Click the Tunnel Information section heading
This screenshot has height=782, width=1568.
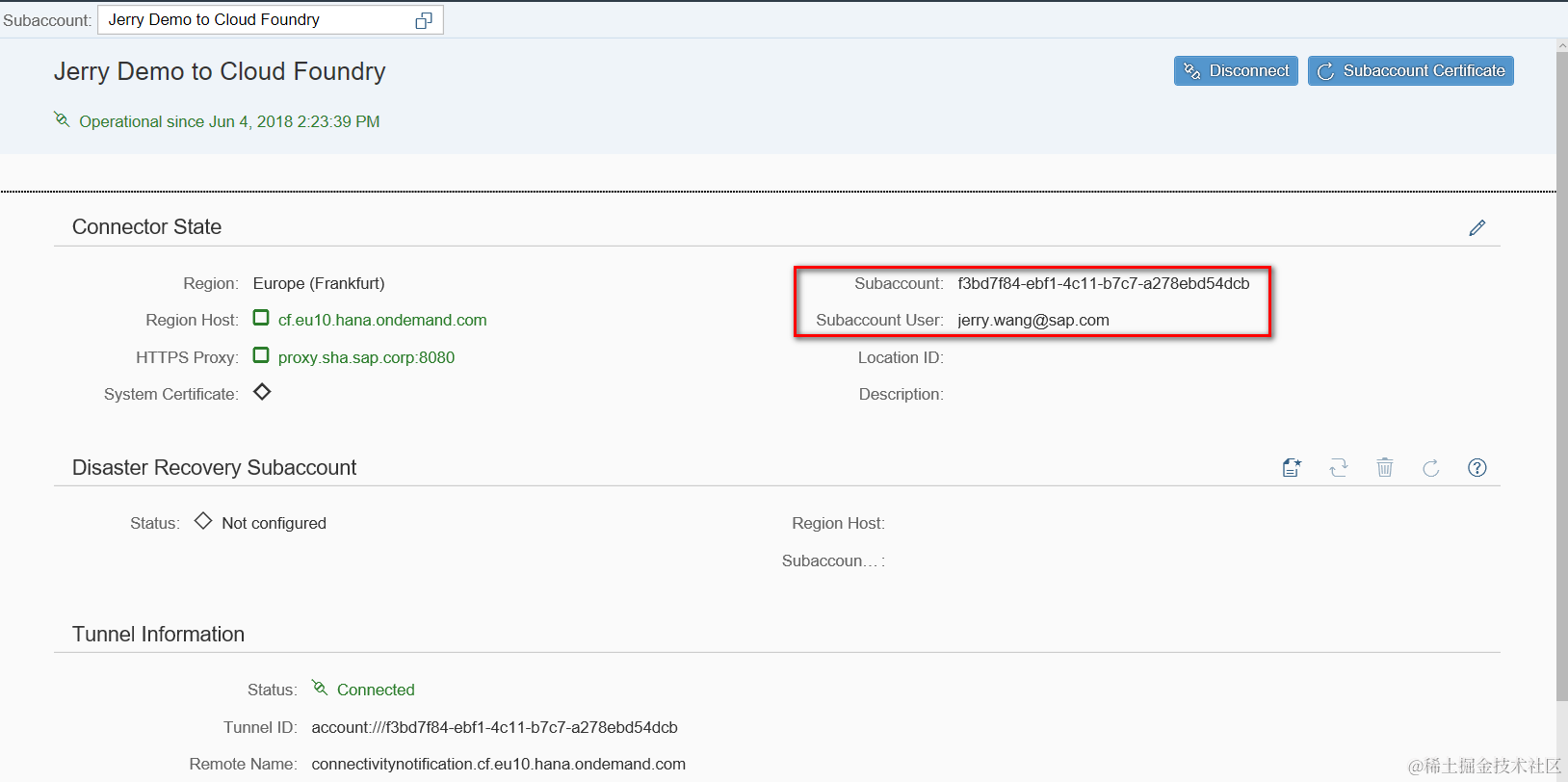[x=158, y=635]
